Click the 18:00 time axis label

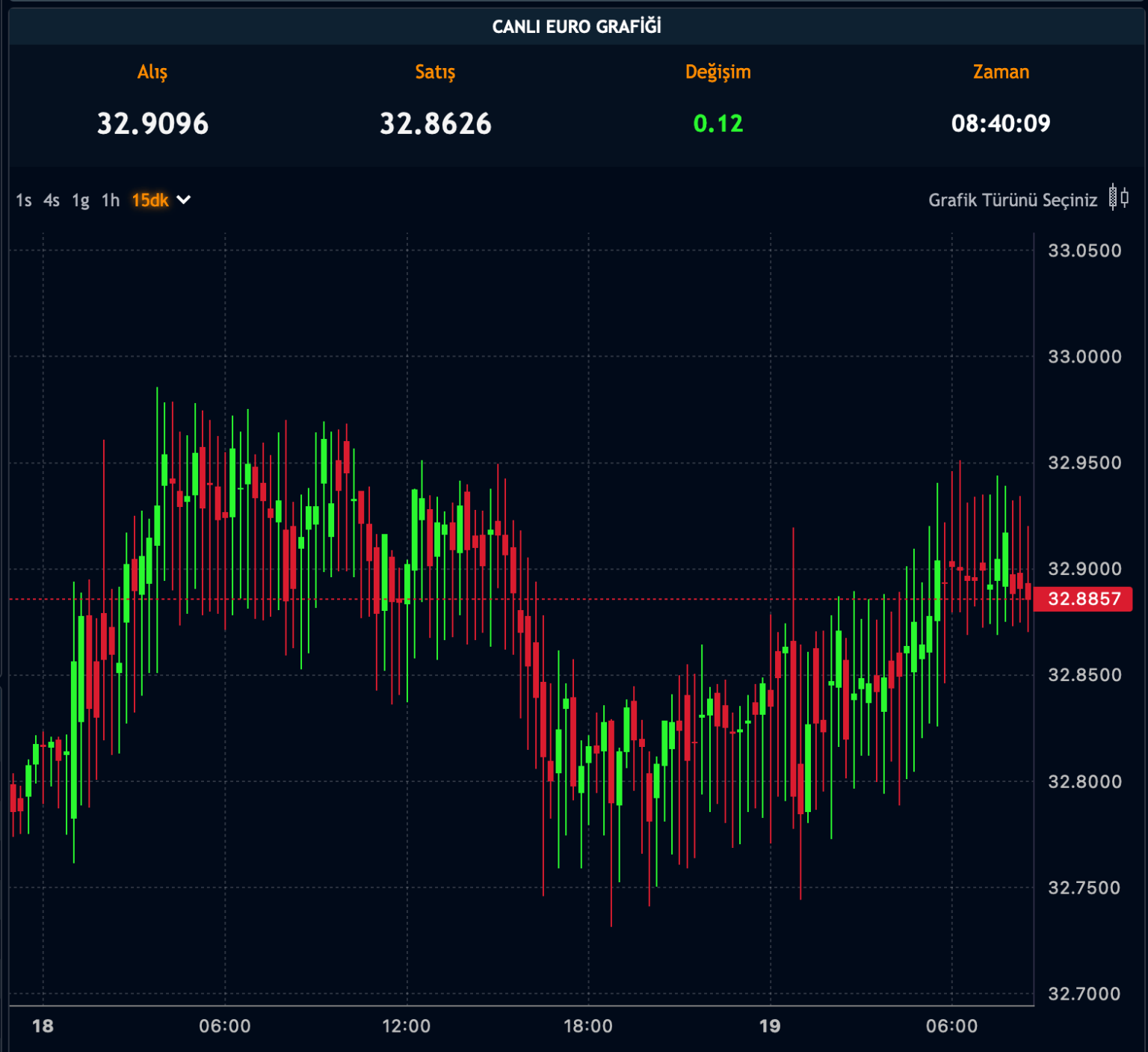(x=587, y=1026)
